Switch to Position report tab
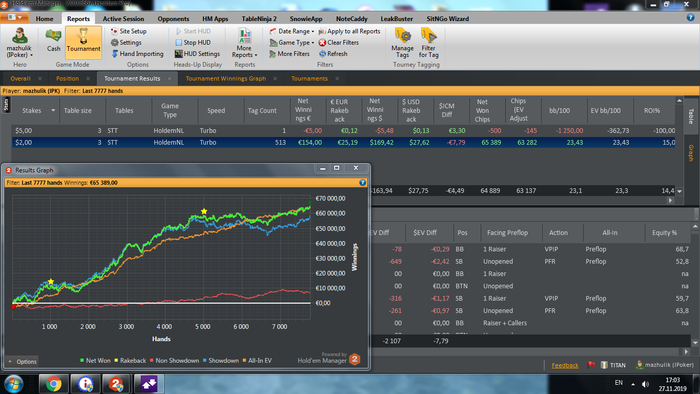 (x=67, y=79)
